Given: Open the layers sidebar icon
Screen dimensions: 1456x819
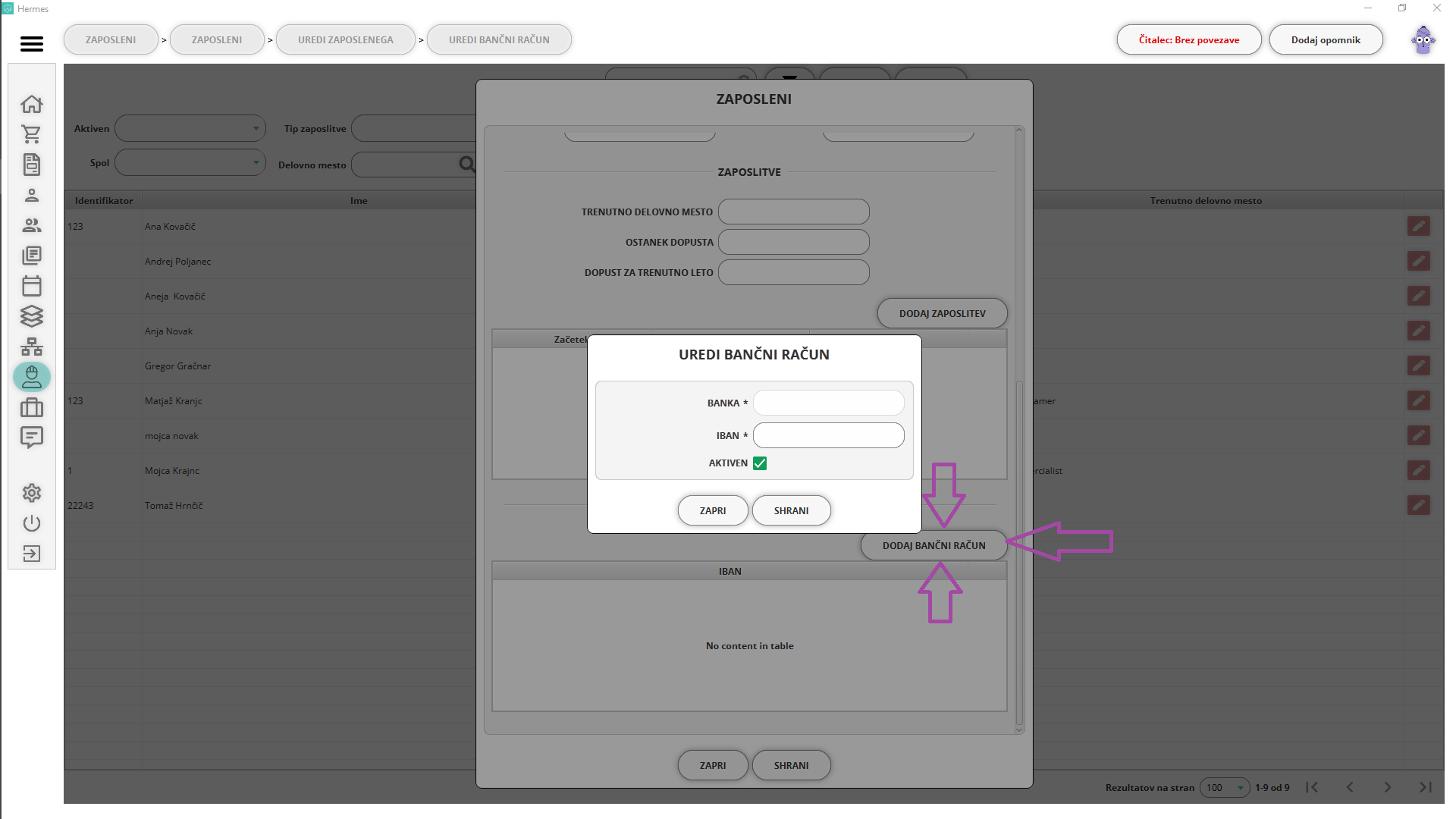Looking at the screenshot, I should [32, 316].
